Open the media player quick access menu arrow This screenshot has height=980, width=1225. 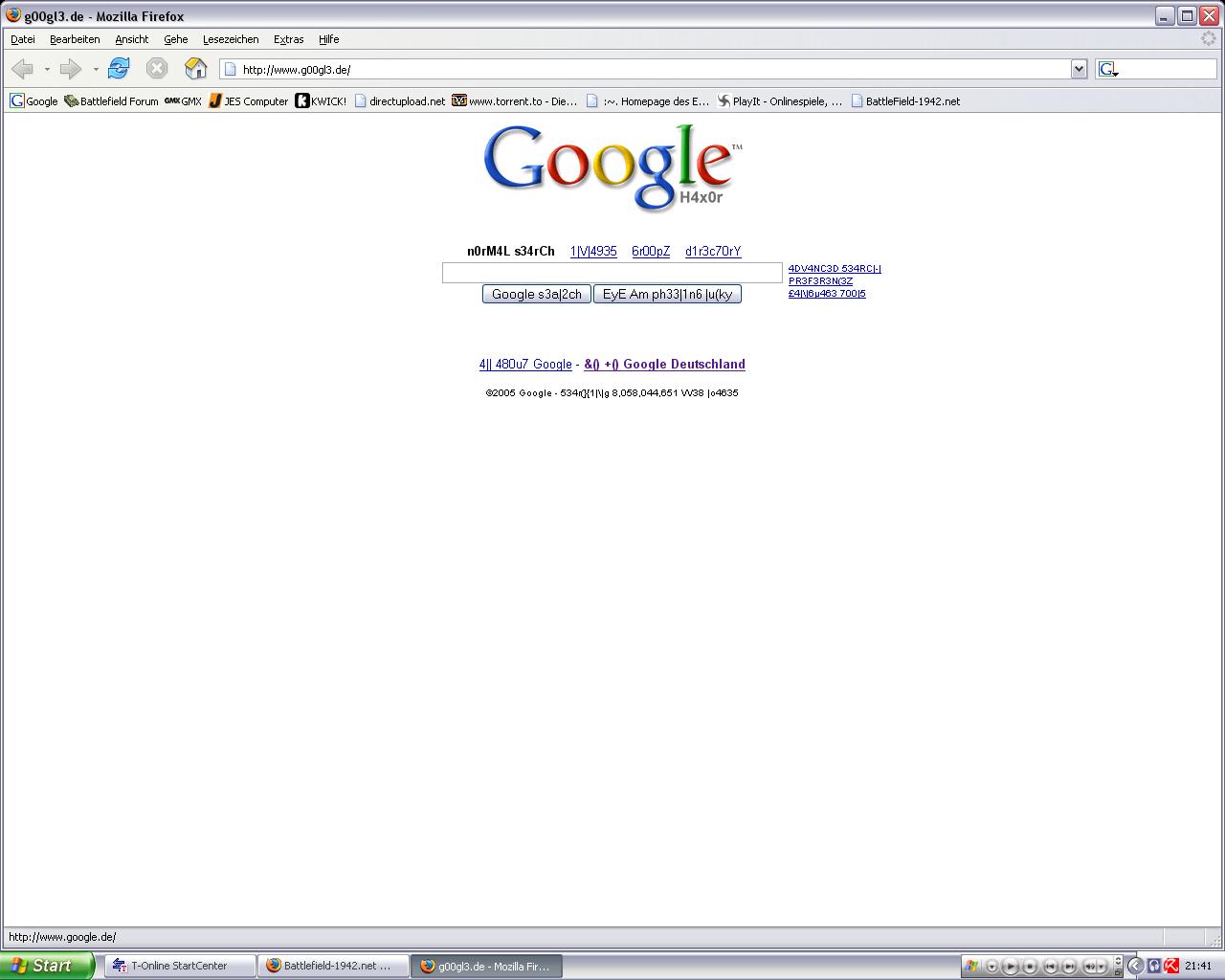[991, 967]
